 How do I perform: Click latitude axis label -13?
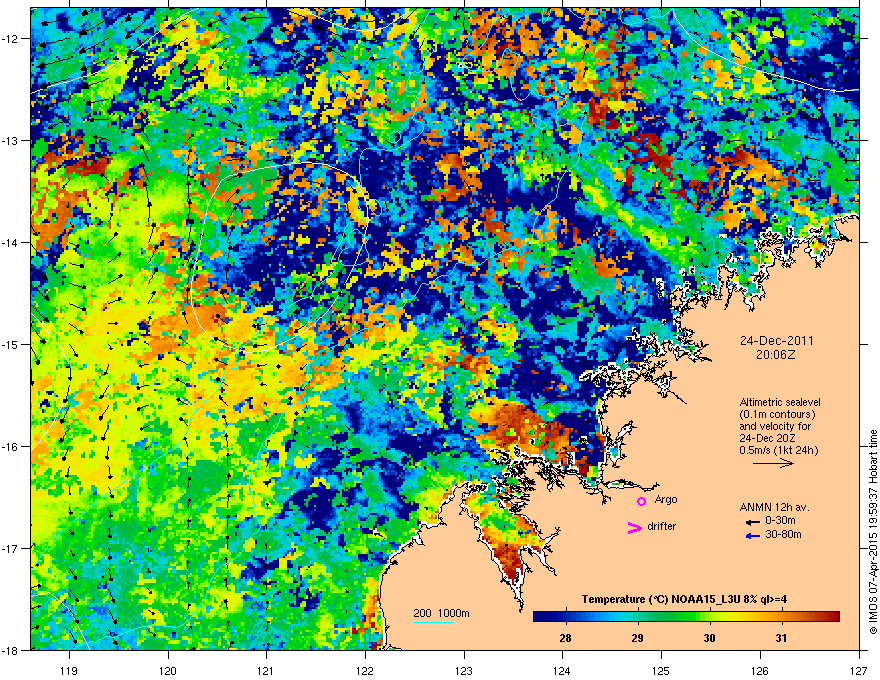[10, 141]
